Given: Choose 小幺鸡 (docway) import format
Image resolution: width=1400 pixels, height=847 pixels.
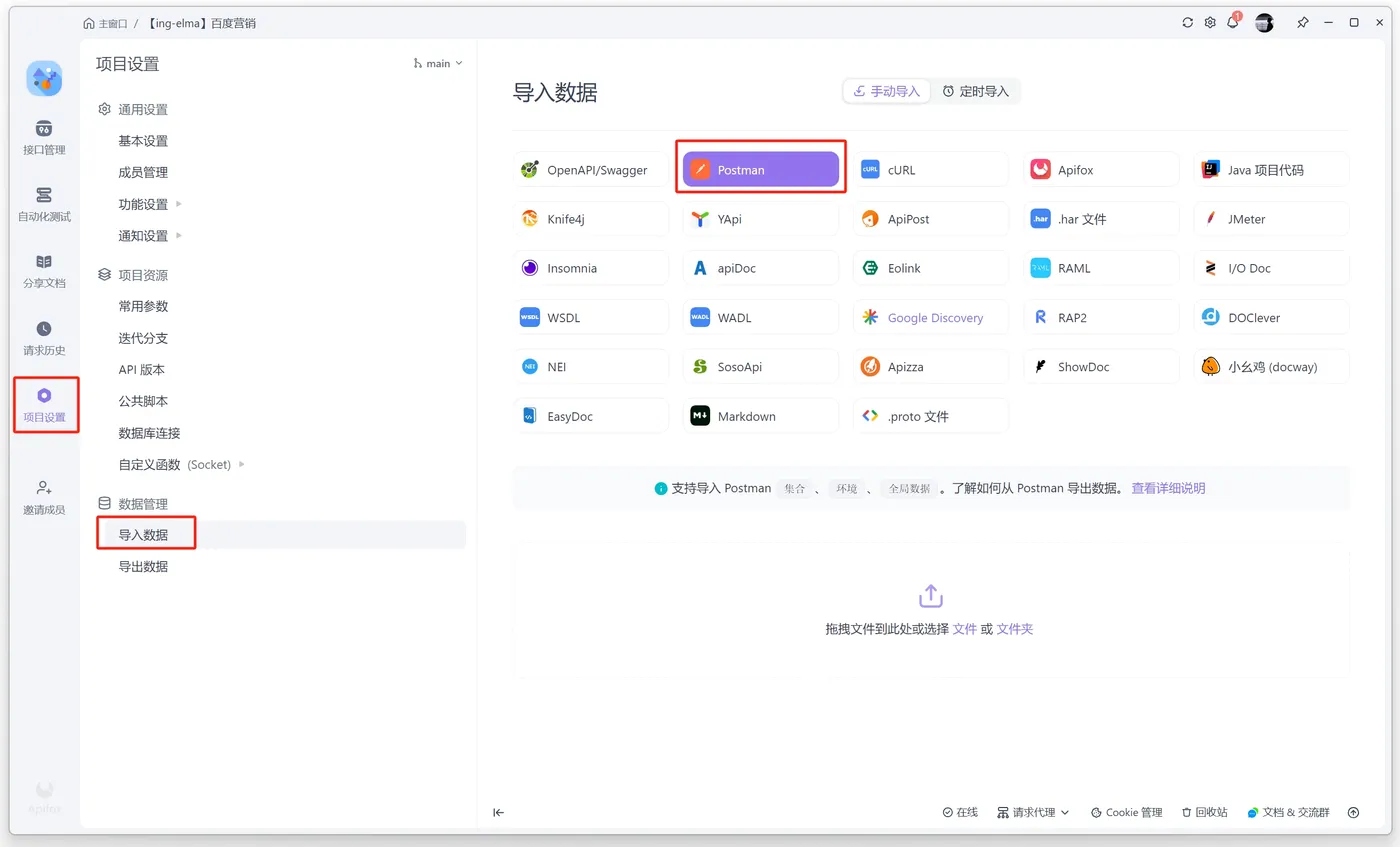Looking at the screenshot, I should [1271, 367].
